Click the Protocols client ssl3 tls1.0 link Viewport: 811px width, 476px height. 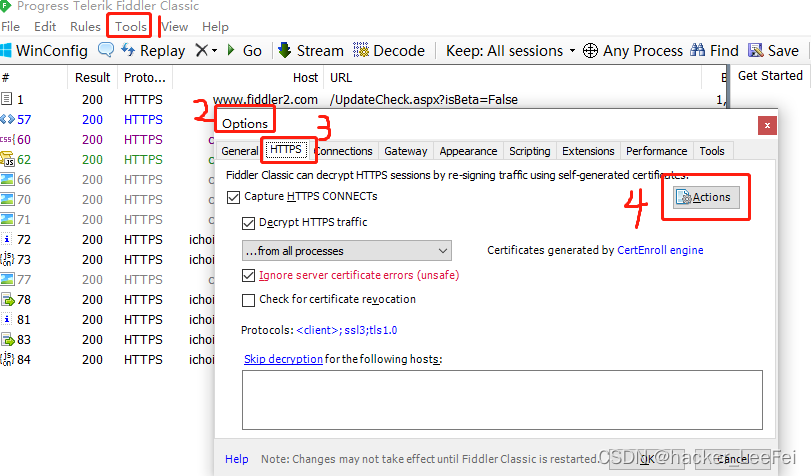347,330
